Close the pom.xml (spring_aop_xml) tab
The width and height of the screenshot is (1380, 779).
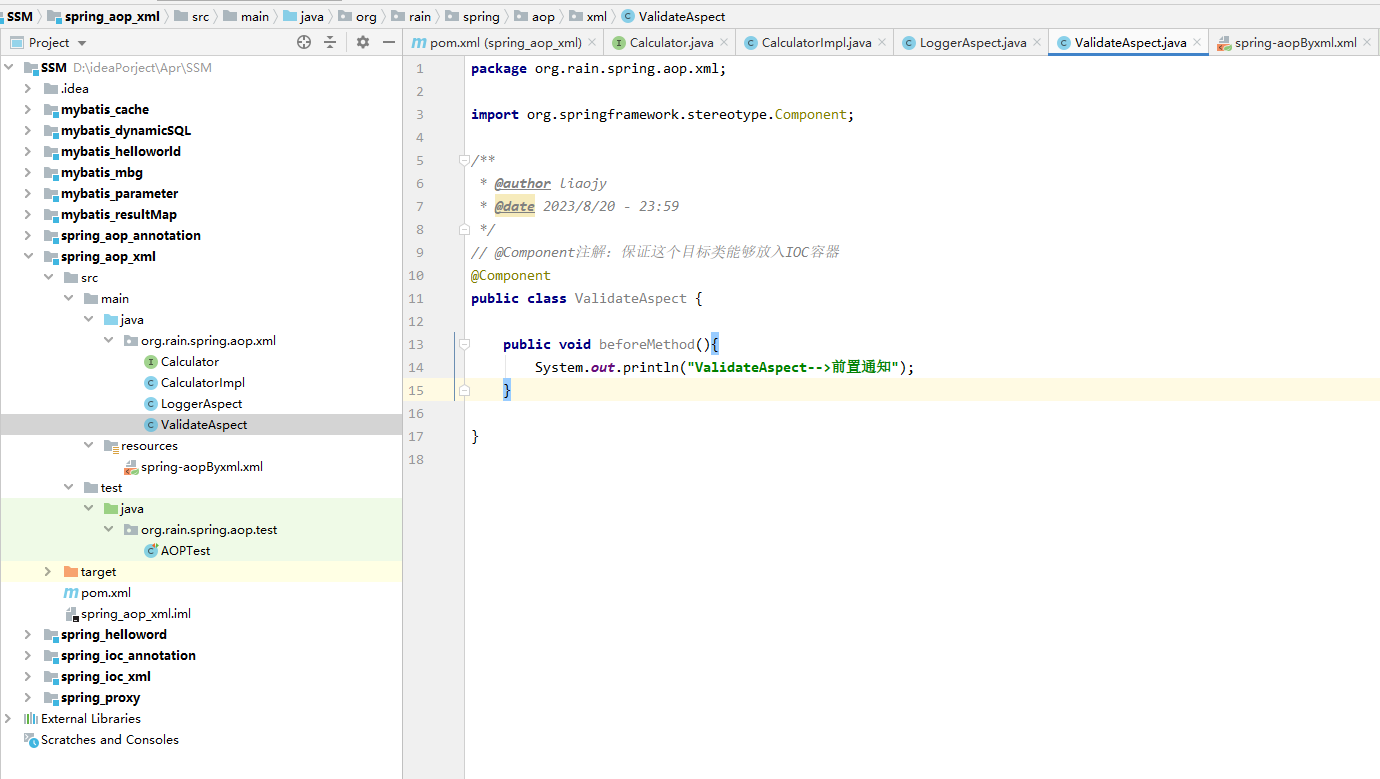tap(592, 43)
